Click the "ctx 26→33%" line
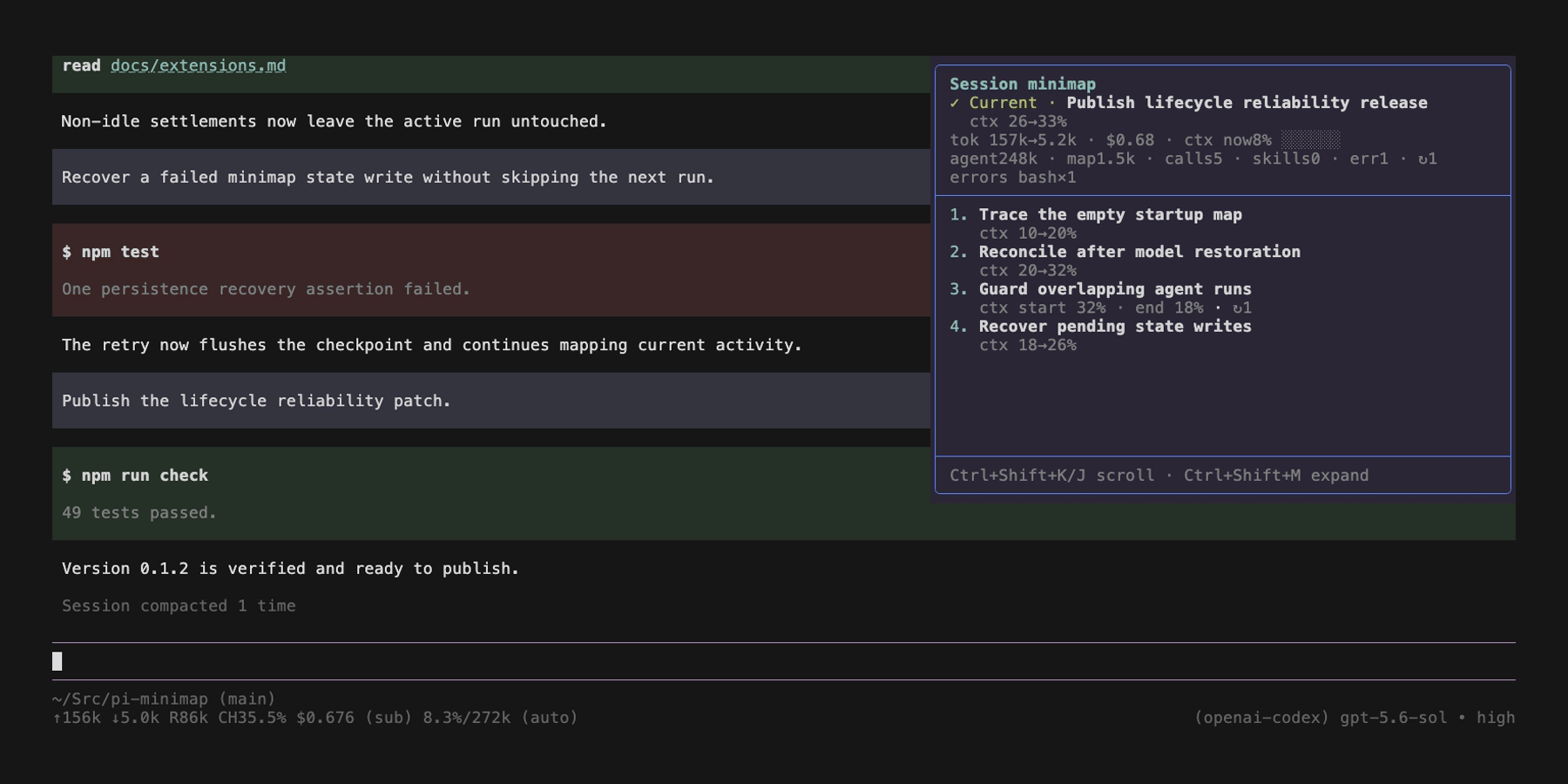 [1018, 121]
